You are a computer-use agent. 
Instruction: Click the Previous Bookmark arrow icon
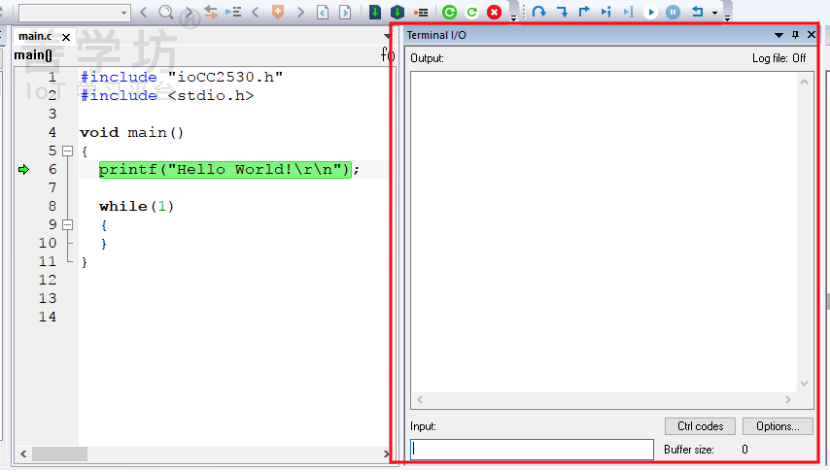(255, 12)
